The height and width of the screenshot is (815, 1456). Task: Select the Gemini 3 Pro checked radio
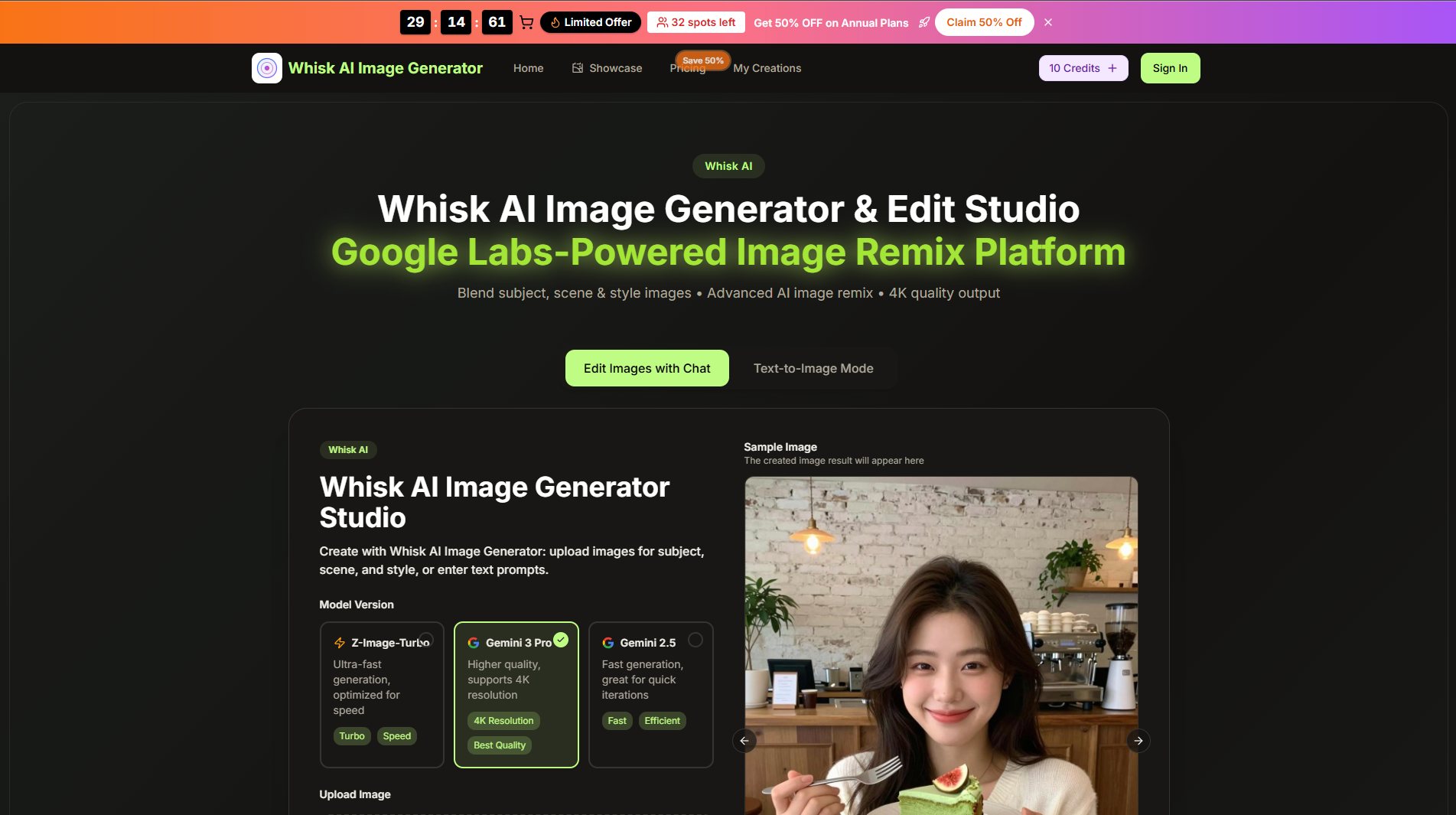click(x=561, y=640)
